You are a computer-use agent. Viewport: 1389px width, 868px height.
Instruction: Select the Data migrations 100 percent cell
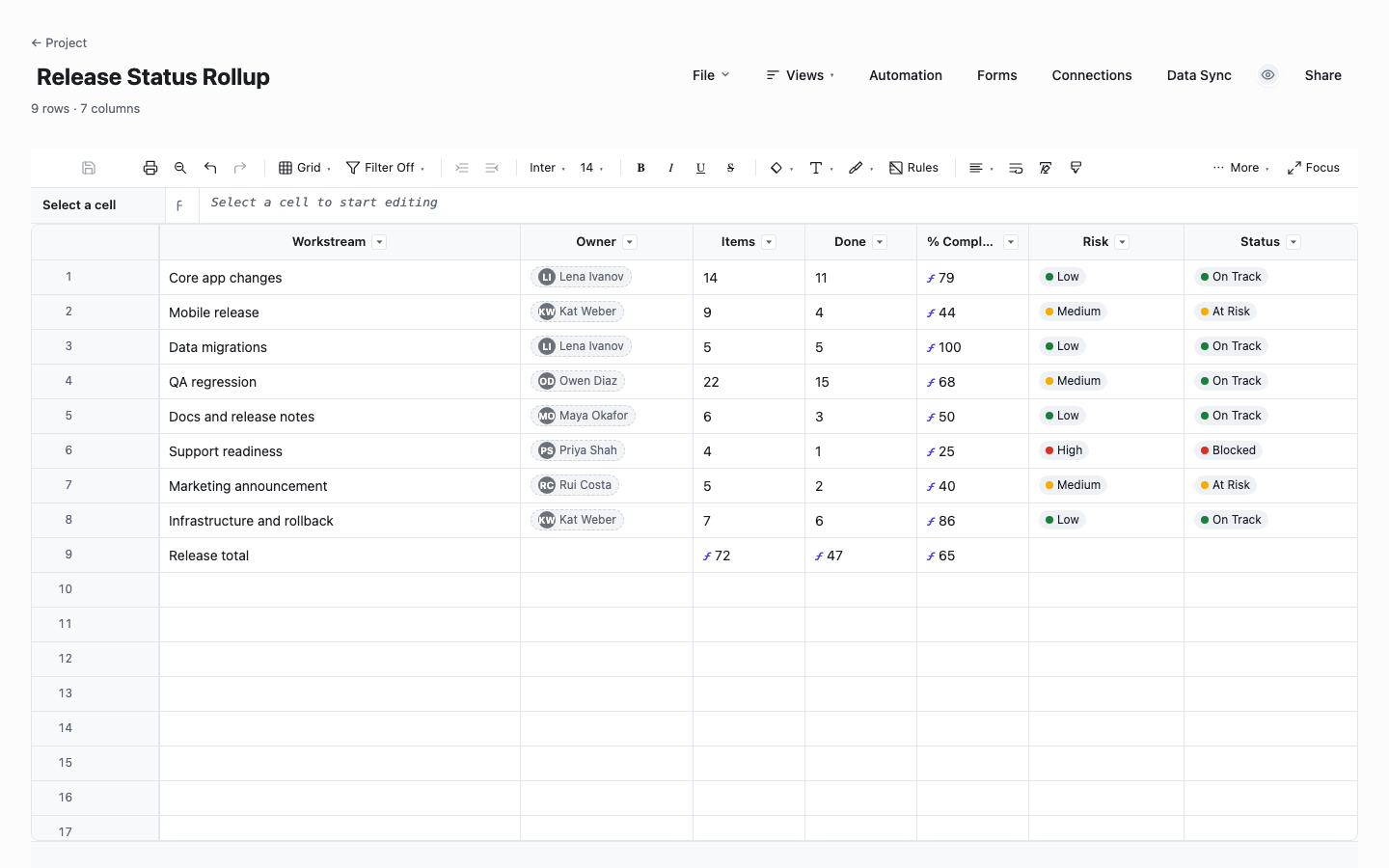click(x=972, y=347)
